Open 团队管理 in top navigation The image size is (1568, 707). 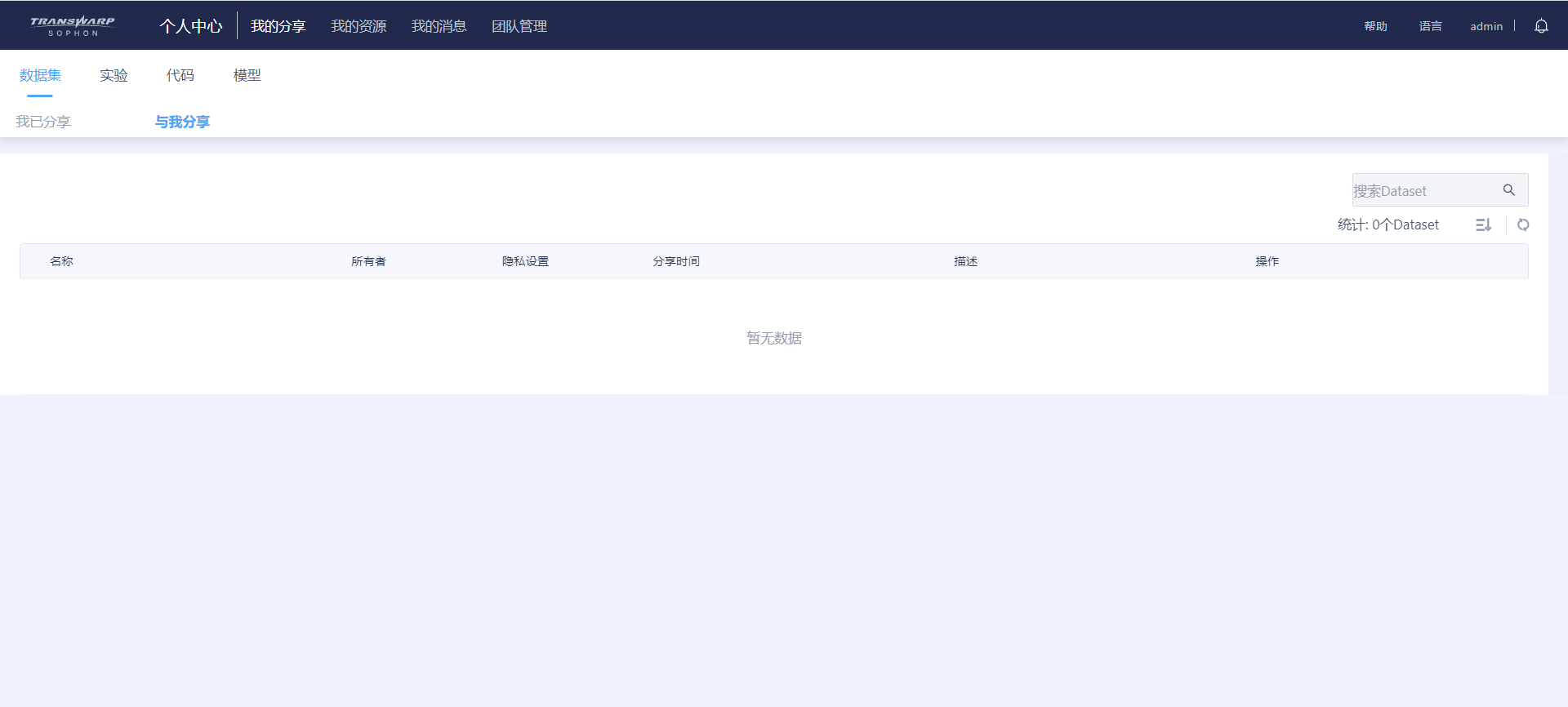(x=519, y=26)
